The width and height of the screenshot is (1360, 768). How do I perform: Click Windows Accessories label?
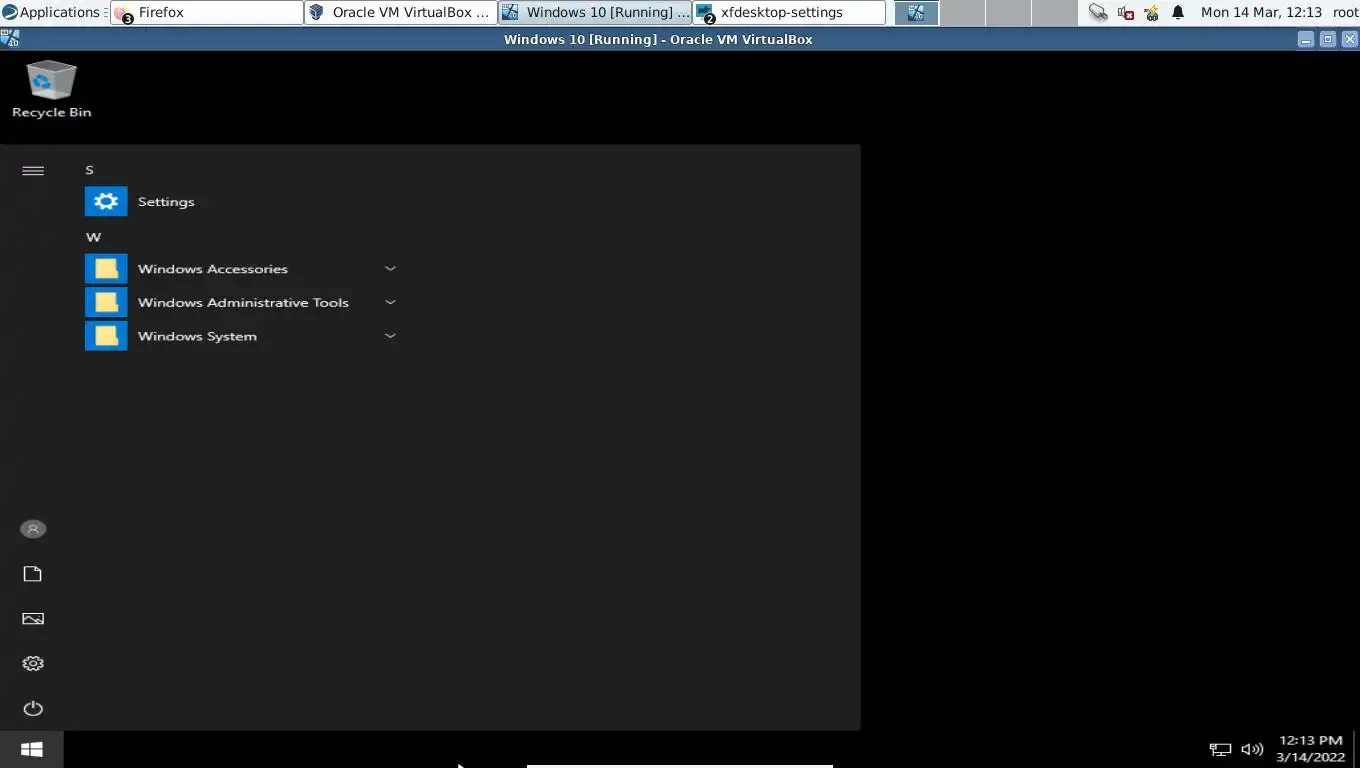point(213,269)
